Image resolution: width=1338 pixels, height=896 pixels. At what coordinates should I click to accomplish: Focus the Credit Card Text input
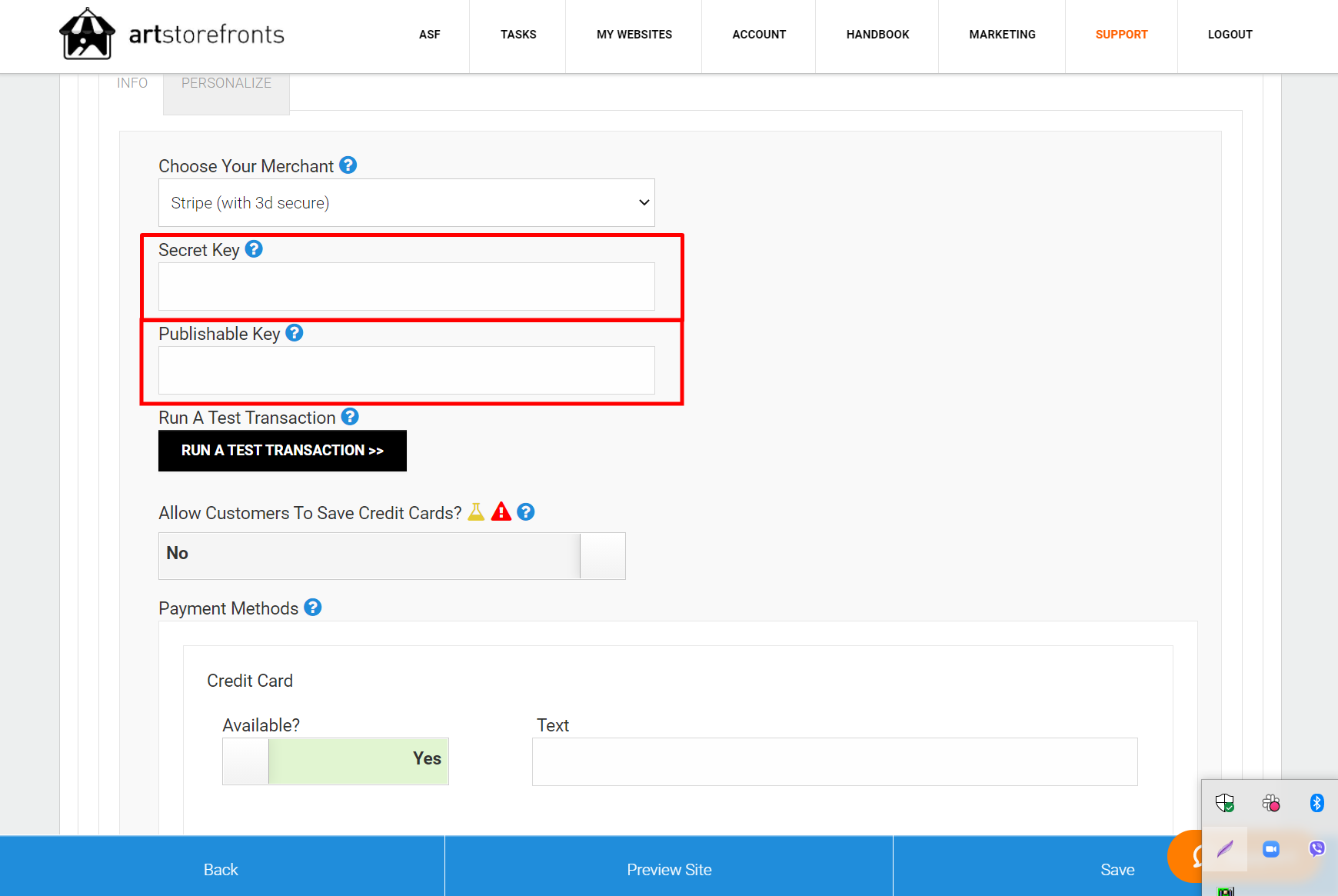pos(834,761)
